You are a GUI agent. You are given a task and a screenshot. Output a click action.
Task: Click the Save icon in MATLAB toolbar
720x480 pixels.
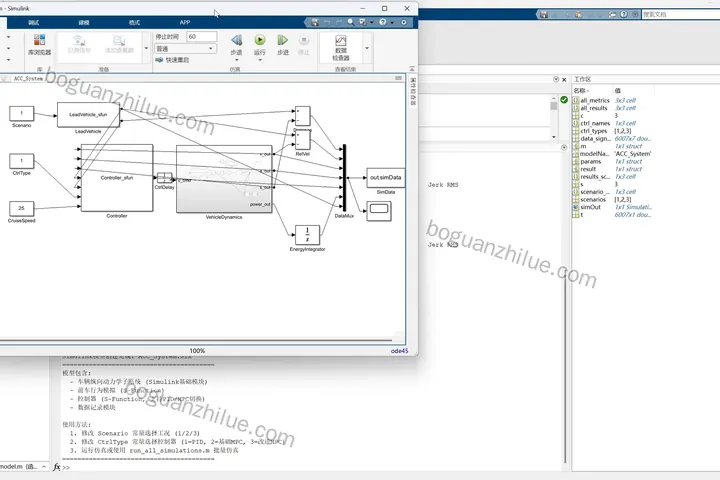point(544,14)
